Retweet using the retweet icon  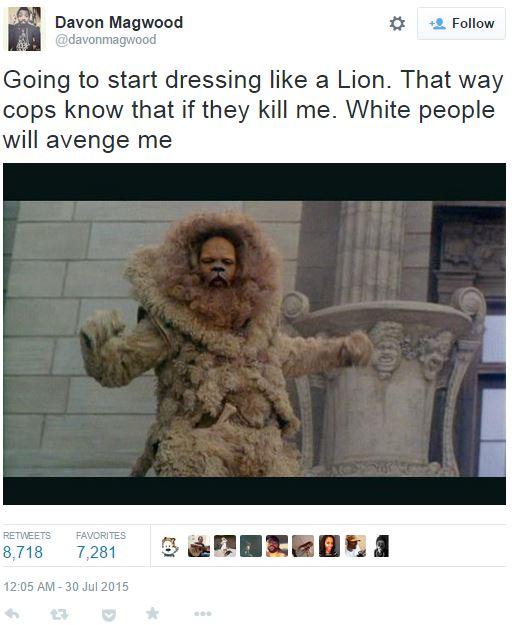[x=59, y=614]
